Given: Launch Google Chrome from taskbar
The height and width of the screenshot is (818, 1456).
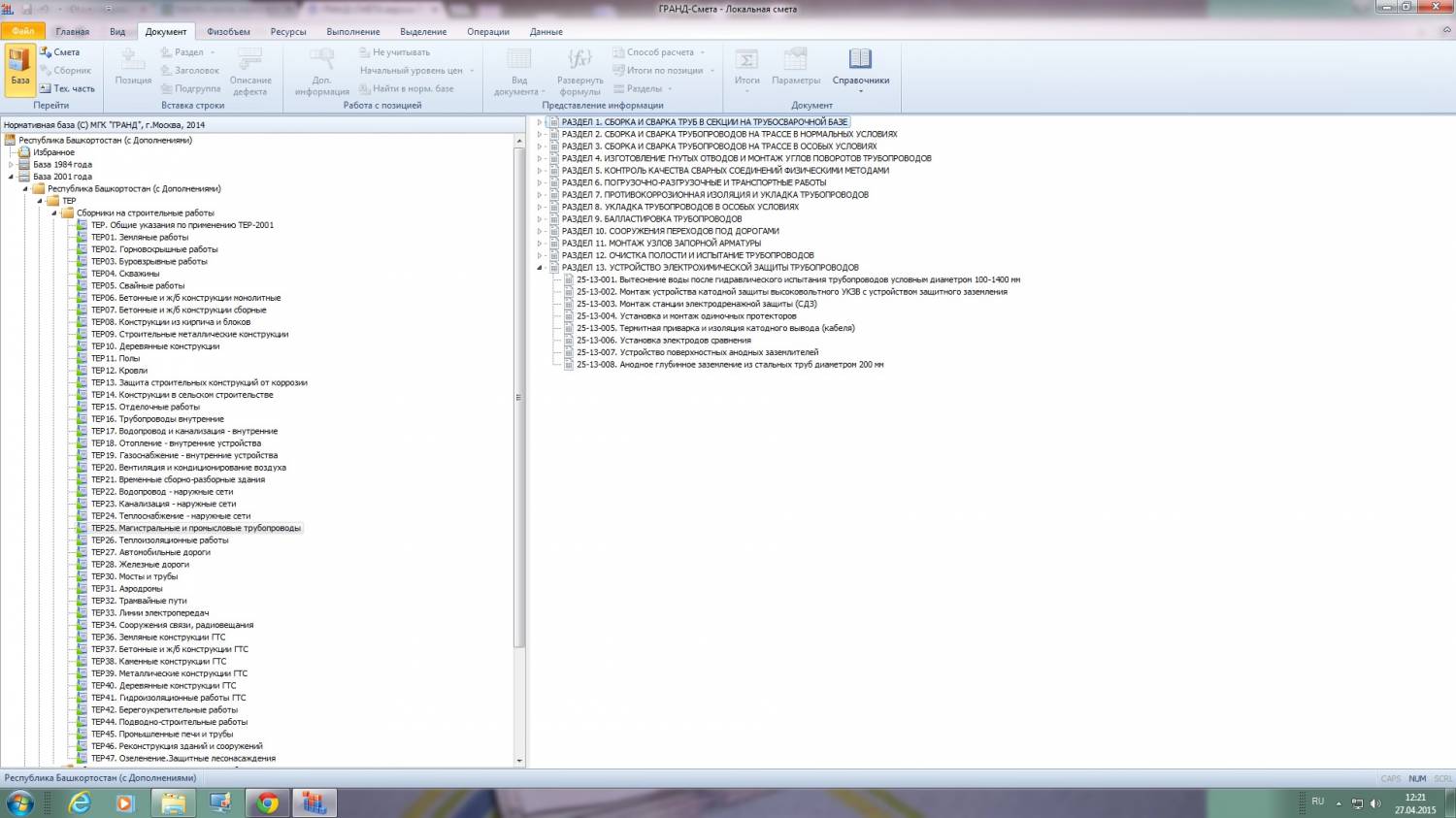Looking at the screenshot, I should [x=267, y=802].
